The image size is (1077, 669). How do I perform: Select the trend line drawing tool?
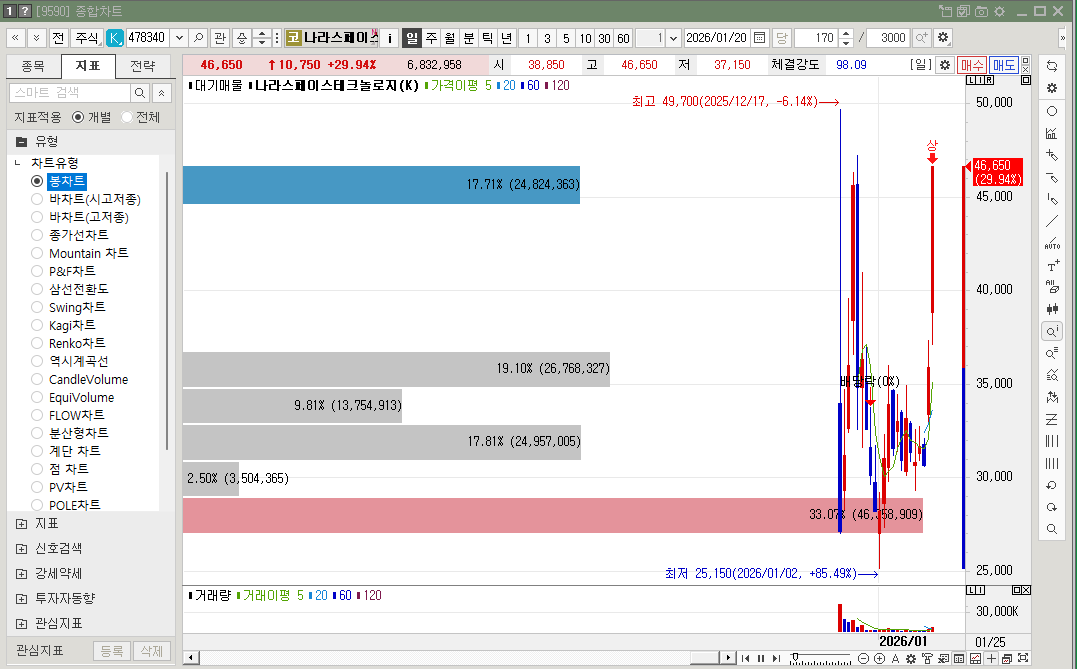(x=1052, y=221)
